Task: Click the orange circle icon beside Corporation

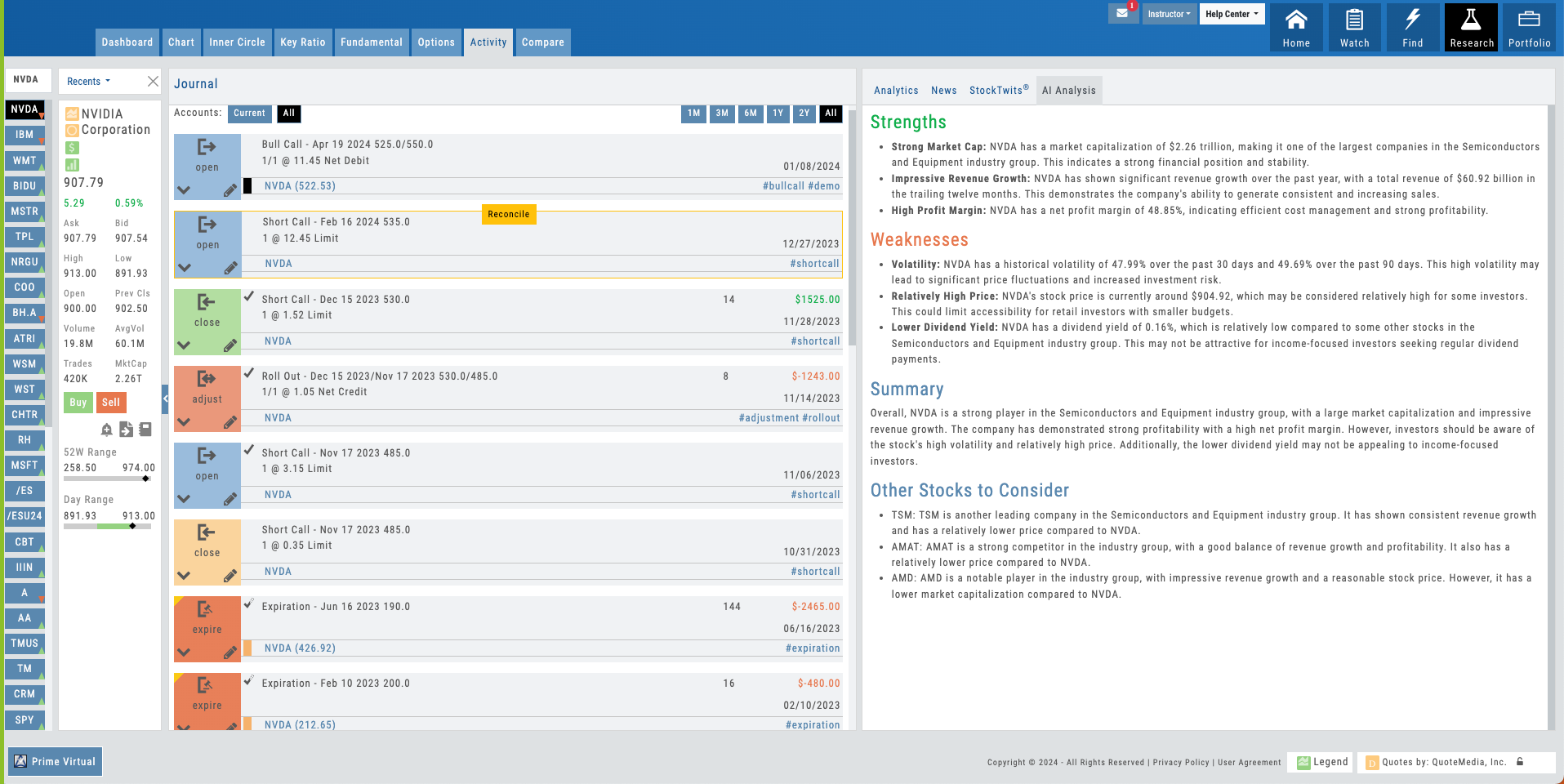Action: pos(72,130)
